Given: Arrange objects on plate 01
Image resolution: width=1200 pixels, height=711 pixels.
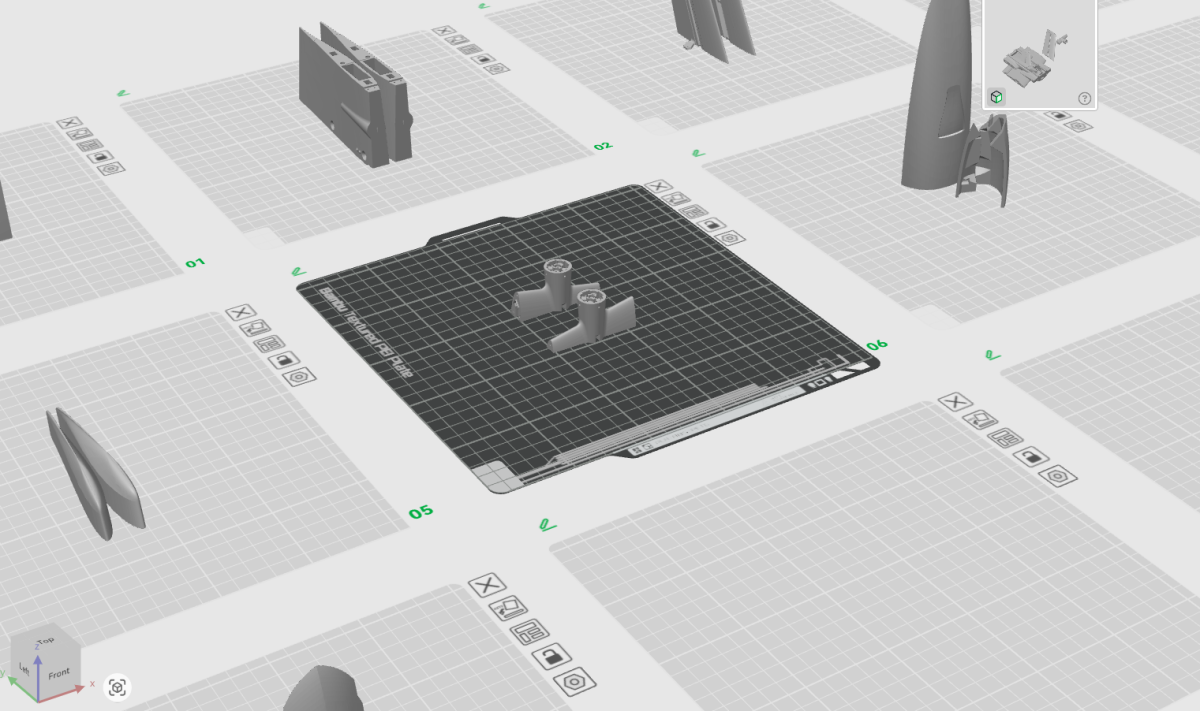Looking at the screenshot, I should [90, 146].
